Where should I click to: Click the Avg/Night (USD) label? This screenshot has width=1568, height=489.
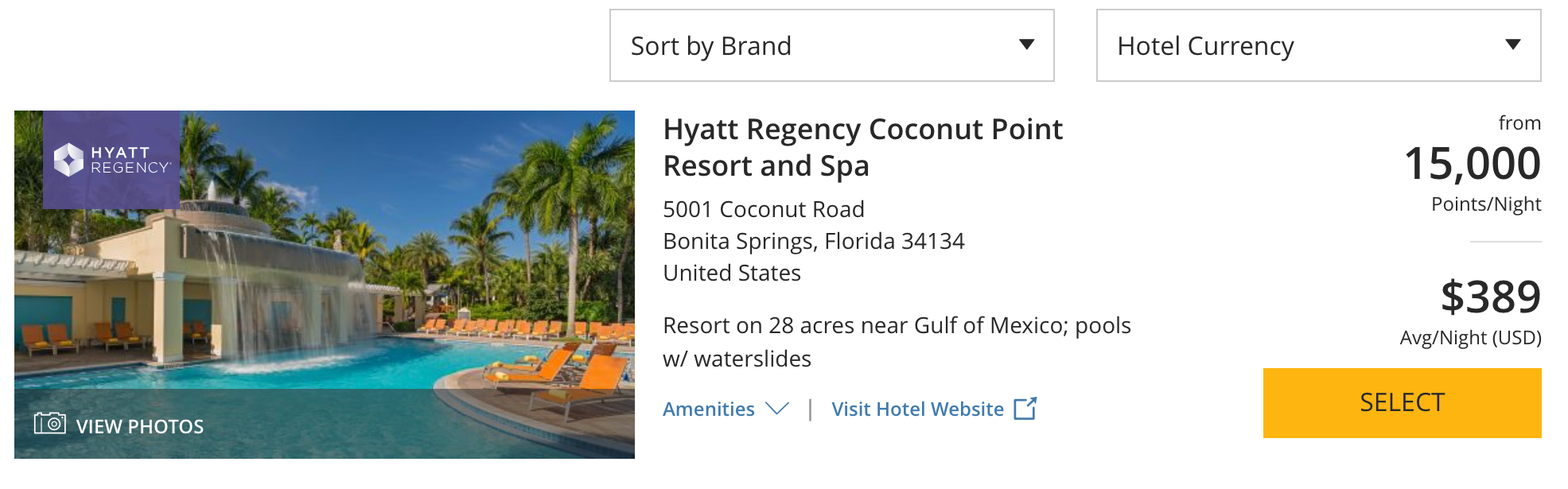tap(1470, 338)
